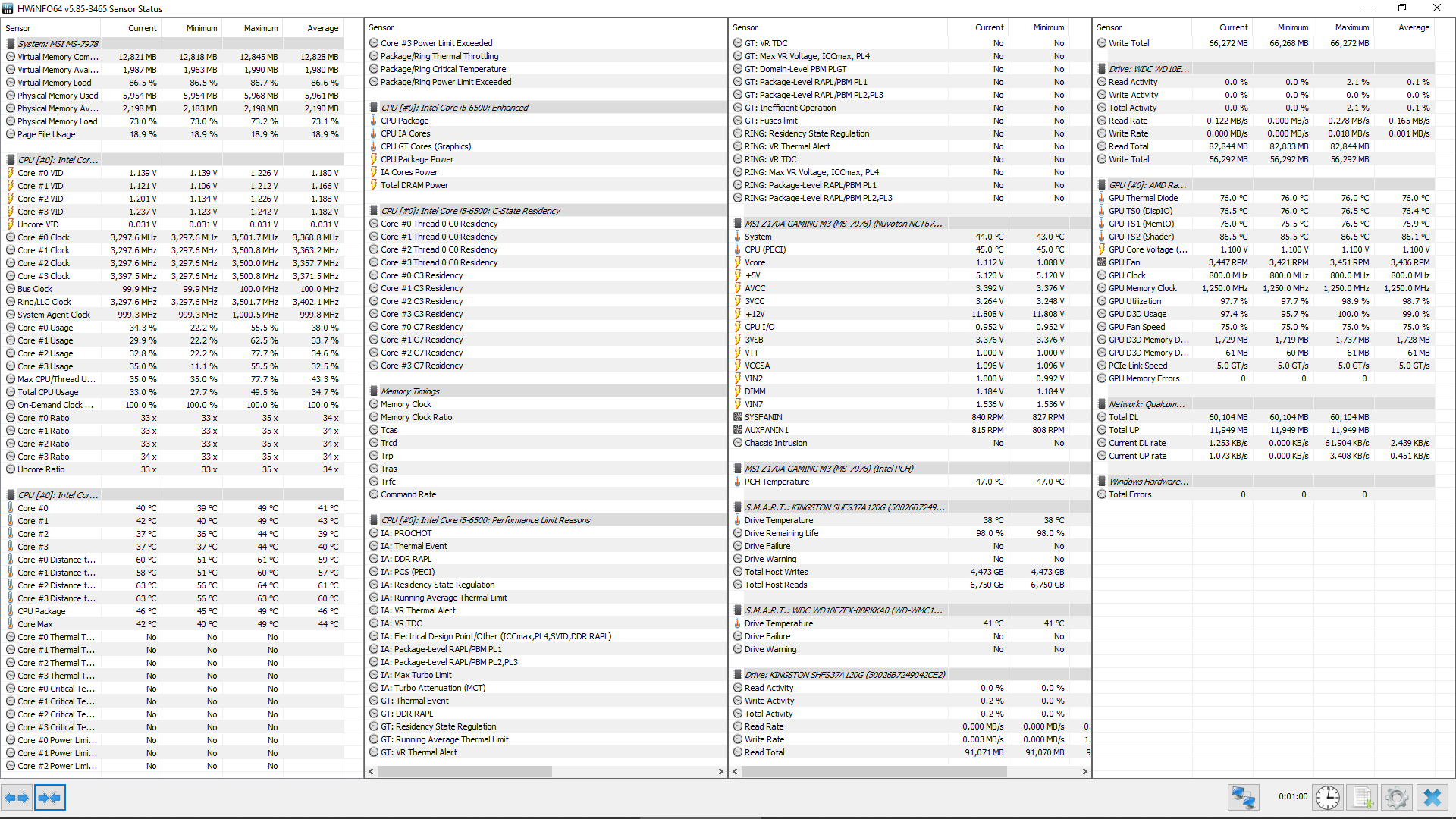The height and width of the screenshot is (819, 1456).
Task: Select the Page File Usage row
Action: [x=174, y=134]
